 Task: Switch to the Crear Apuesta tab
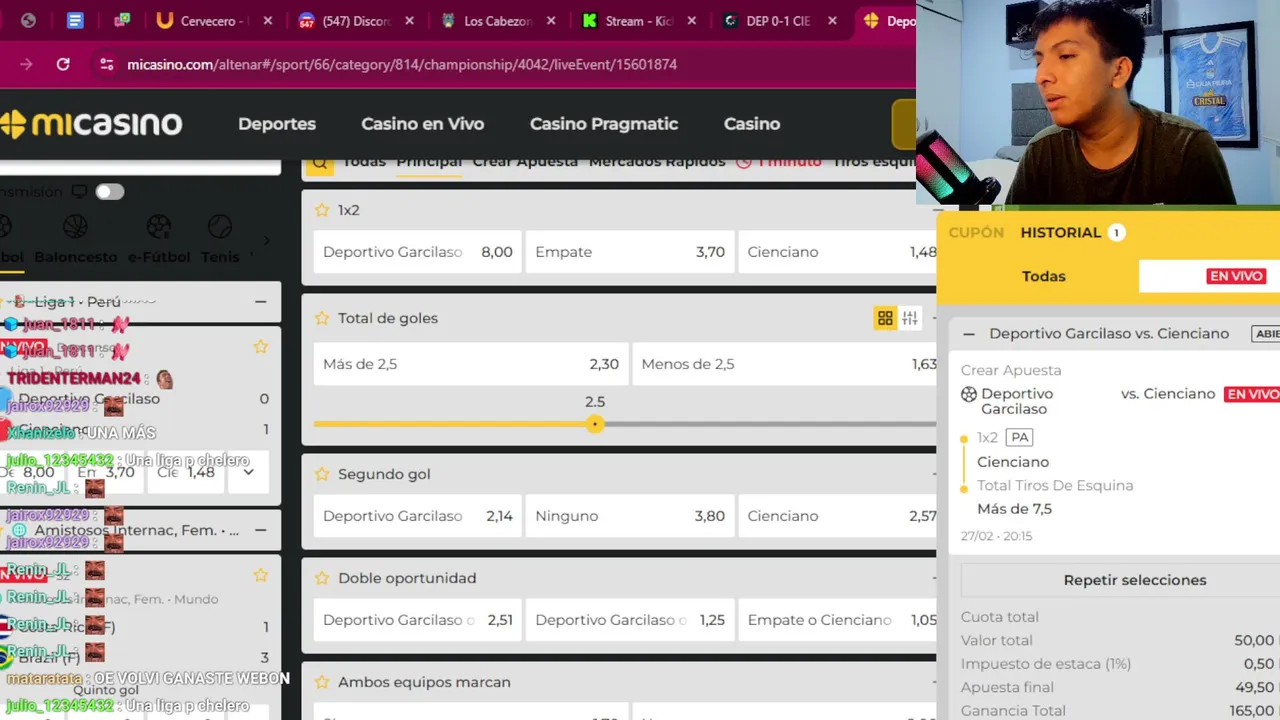coord(525,162)
